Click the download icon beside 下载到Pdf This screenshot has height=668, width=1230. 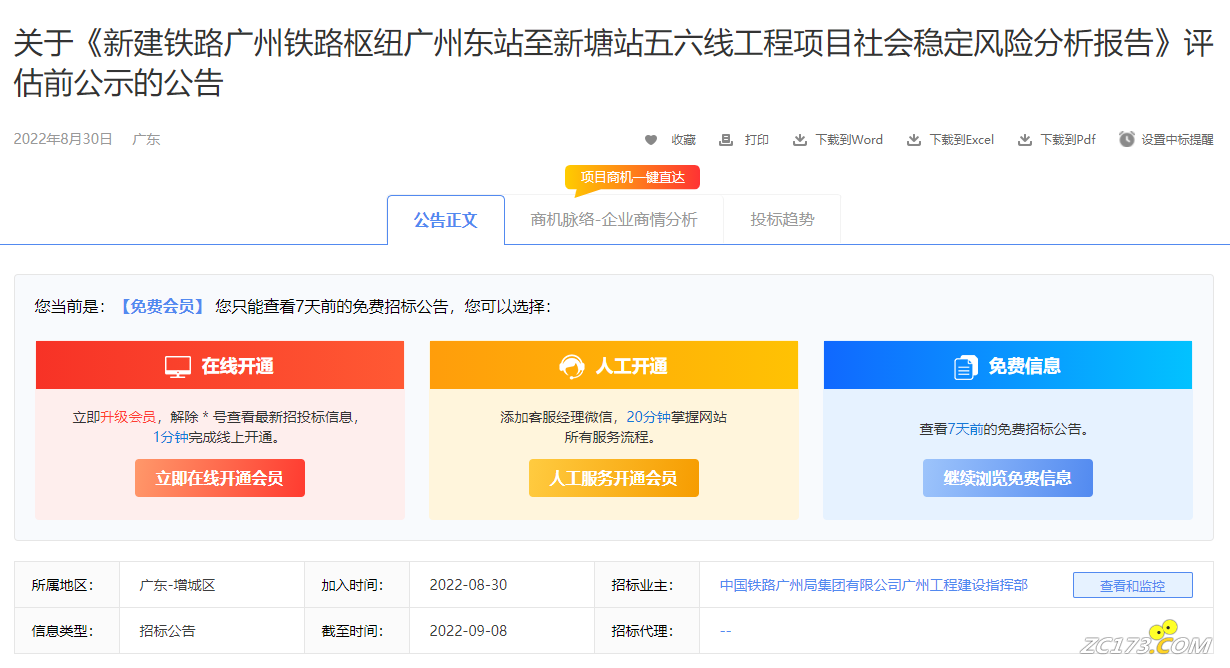1025,140
